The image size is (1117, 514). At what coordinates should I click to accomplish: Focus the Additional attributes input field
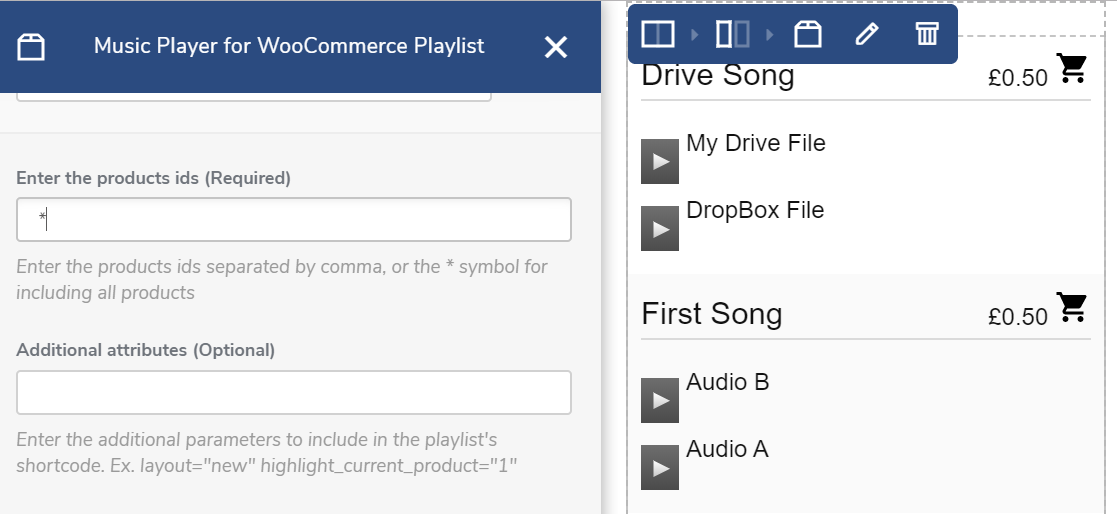pos(293,392)
